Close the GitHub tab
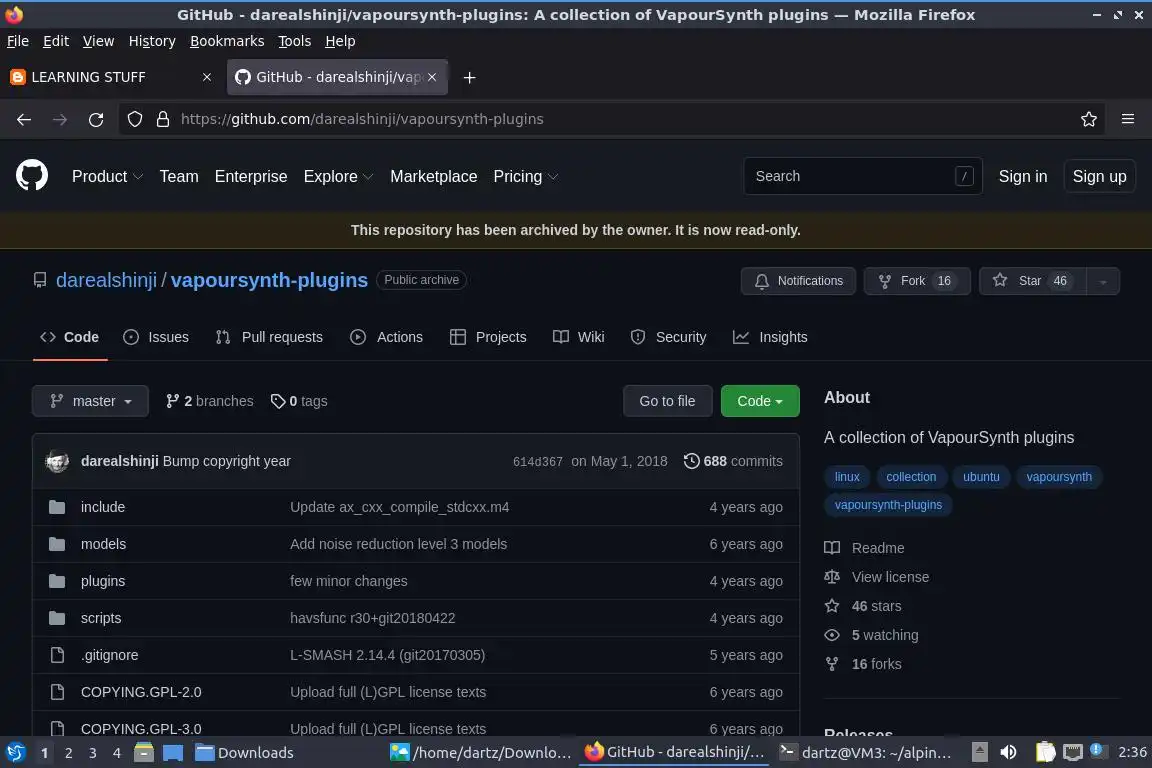The width and height of the screenshot is (1152, 768). (432, 77)
